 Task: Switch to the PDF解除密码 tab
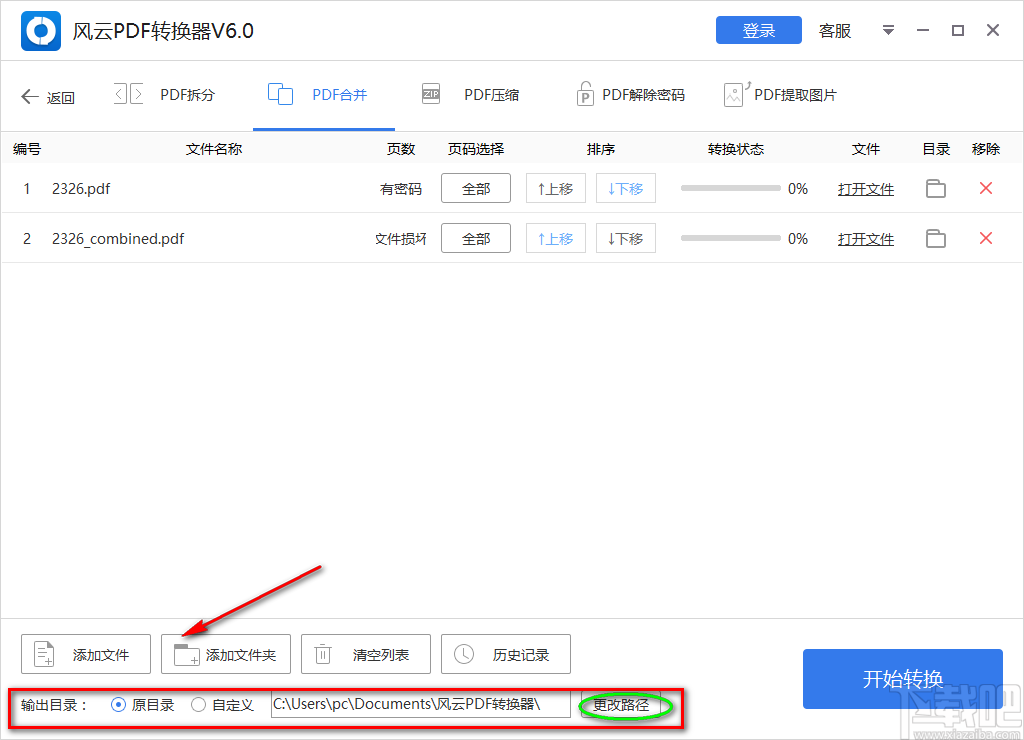643,95
